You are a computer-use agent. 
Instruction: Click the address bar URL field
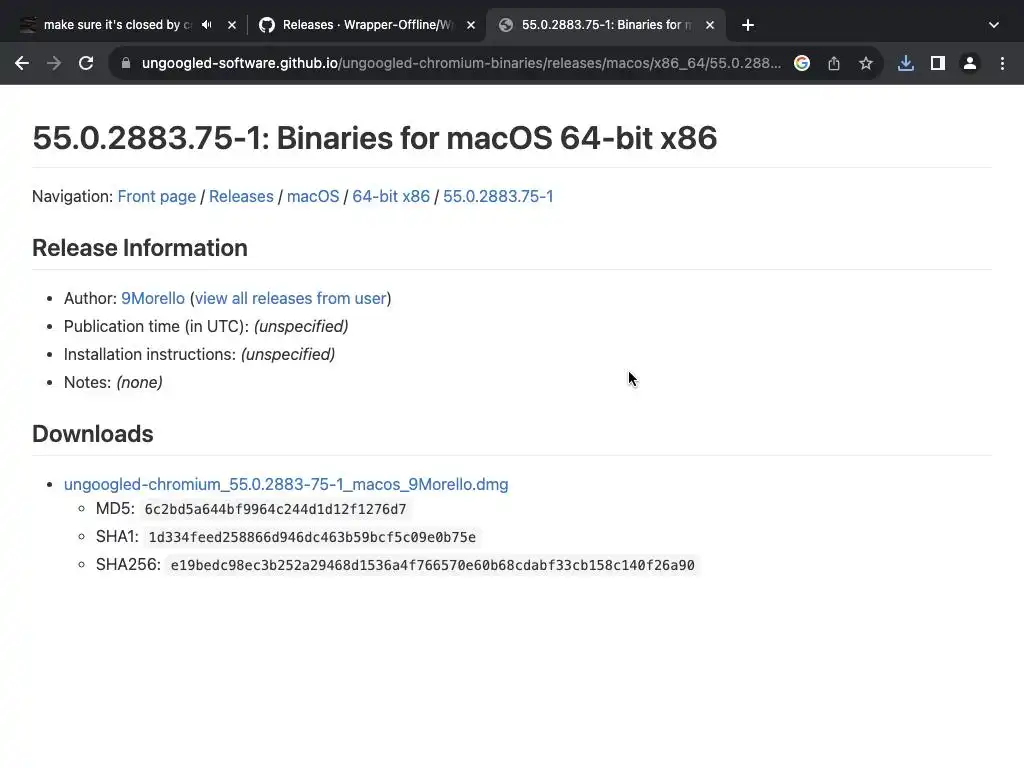point(460,63)
